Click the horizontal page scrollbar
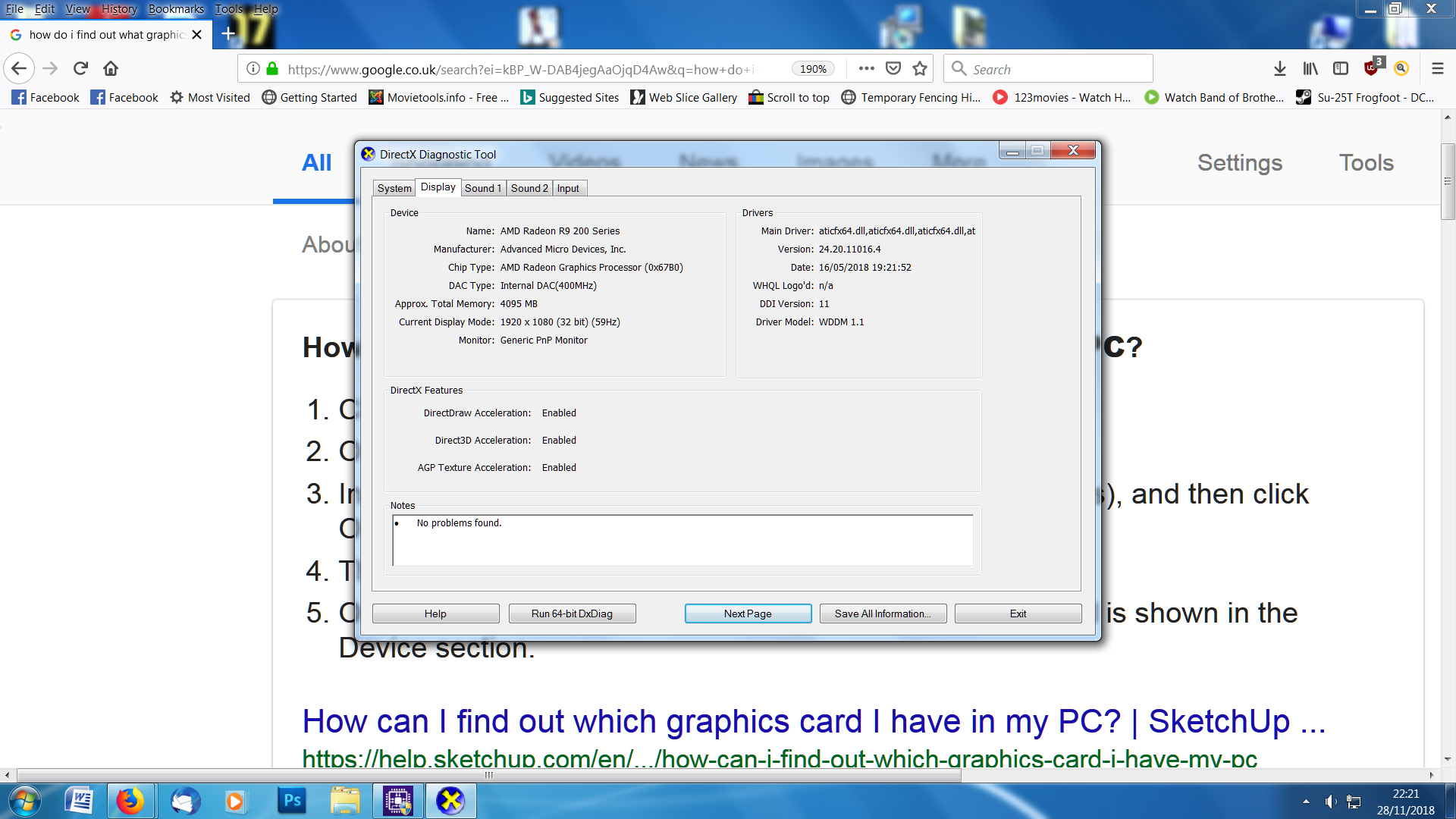This screenshot has width=1456, height=819. pos(489,775)
